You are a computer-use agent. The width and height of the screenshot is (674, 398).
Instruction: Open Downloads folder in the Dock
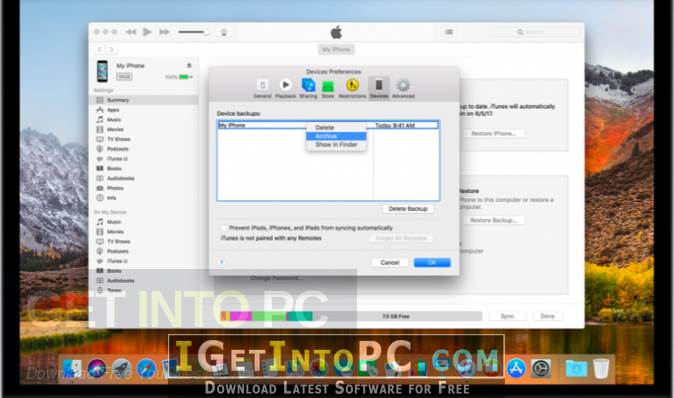pos(576,368)
